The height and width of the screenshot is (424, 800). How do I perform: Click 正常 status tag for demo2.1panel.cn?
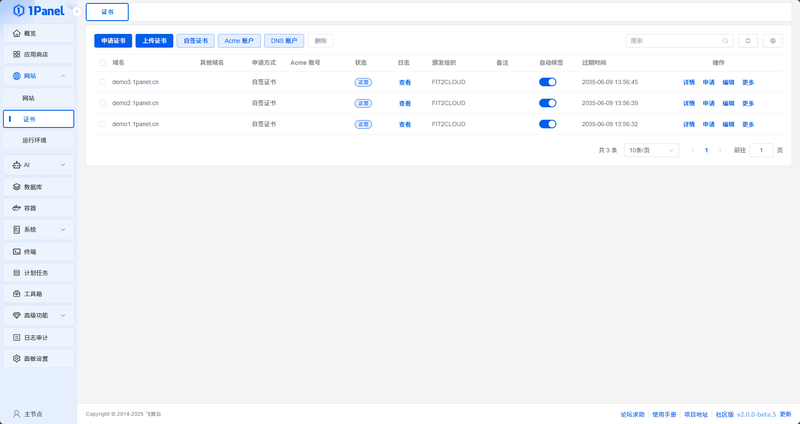tap(363, 104)
